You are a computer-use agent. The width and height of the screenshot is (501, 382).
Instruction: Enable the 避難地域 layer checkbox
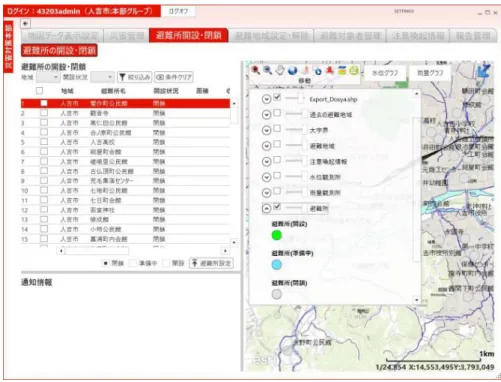click(x=277, y=144)
